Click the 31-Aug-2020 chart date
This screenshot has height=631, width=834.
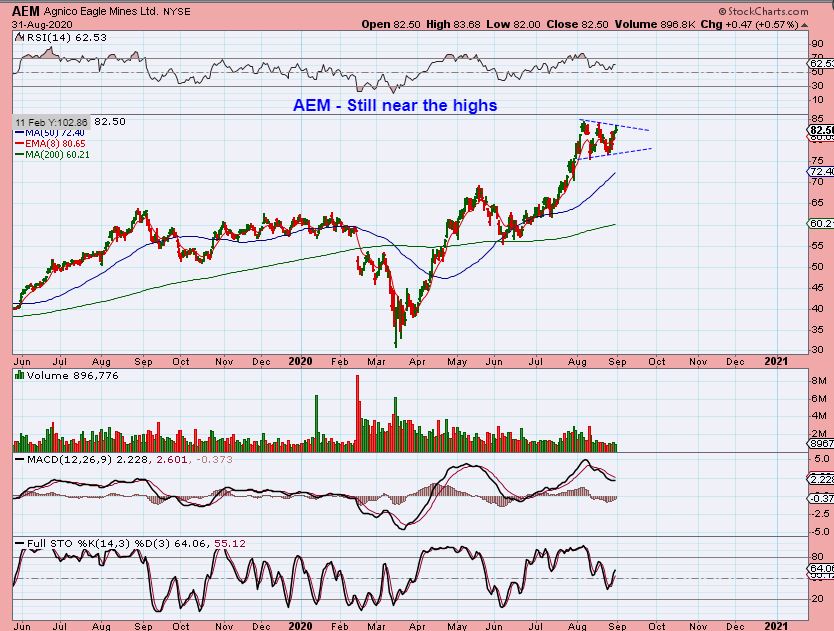[42, 24]
